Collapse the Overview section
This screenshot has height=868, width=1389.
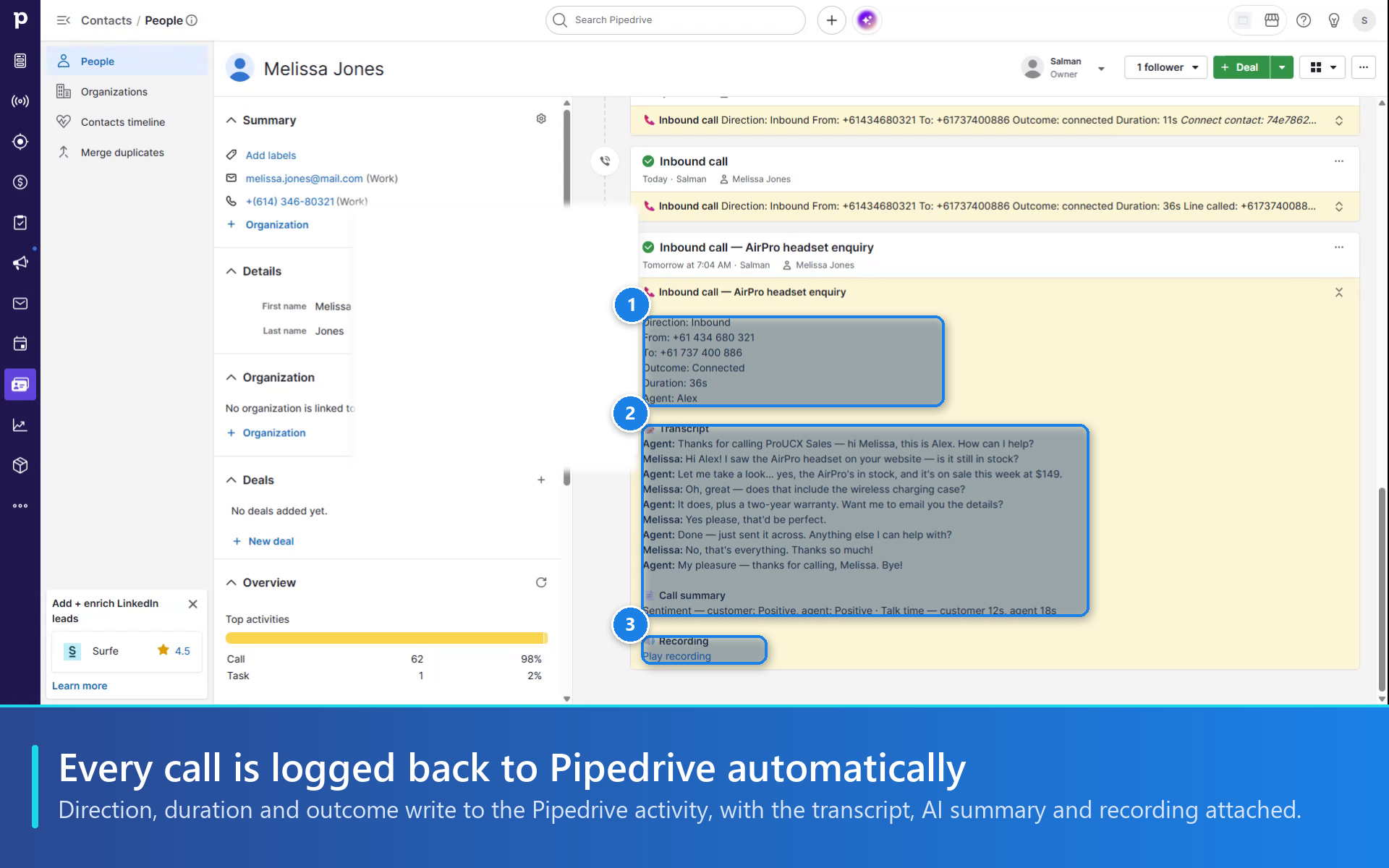231,583
